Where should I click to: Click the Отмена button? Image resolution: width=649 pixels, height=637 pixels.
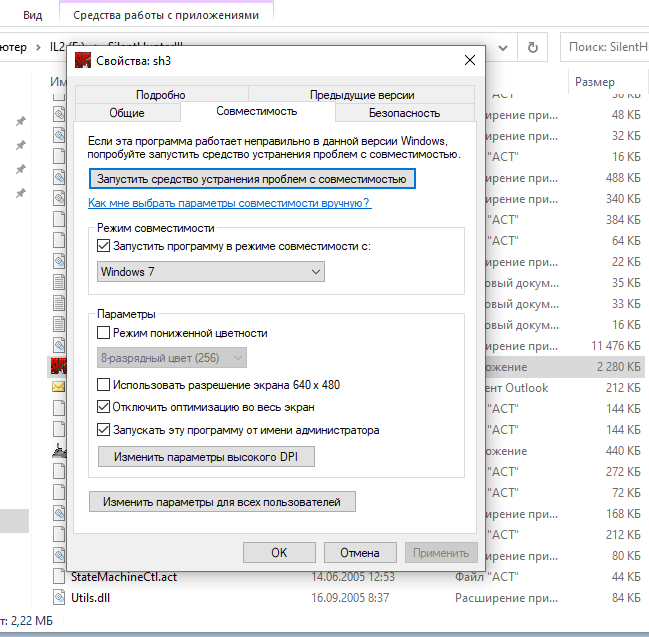click(360, 553)
